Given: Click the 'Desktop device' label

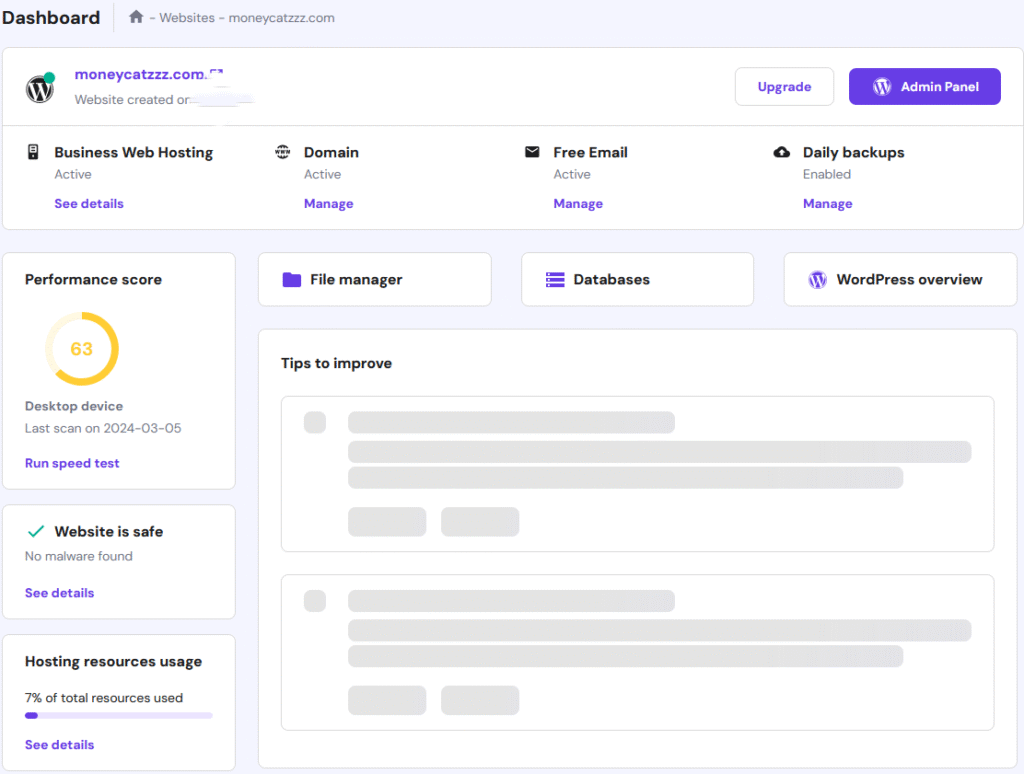Looking at the screenshot, I should [74, 406].
